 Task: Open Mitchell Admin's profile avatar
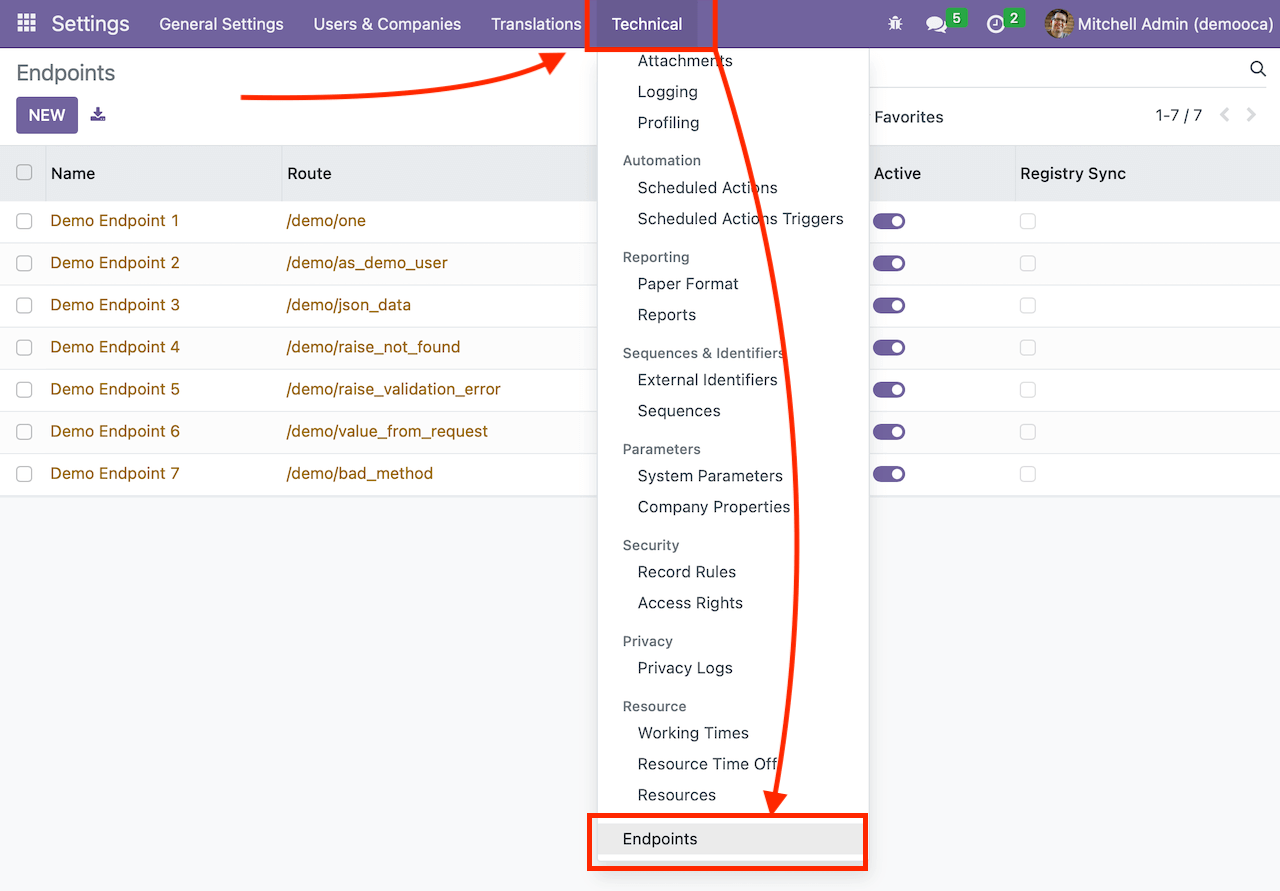(x=1058, y=23)
